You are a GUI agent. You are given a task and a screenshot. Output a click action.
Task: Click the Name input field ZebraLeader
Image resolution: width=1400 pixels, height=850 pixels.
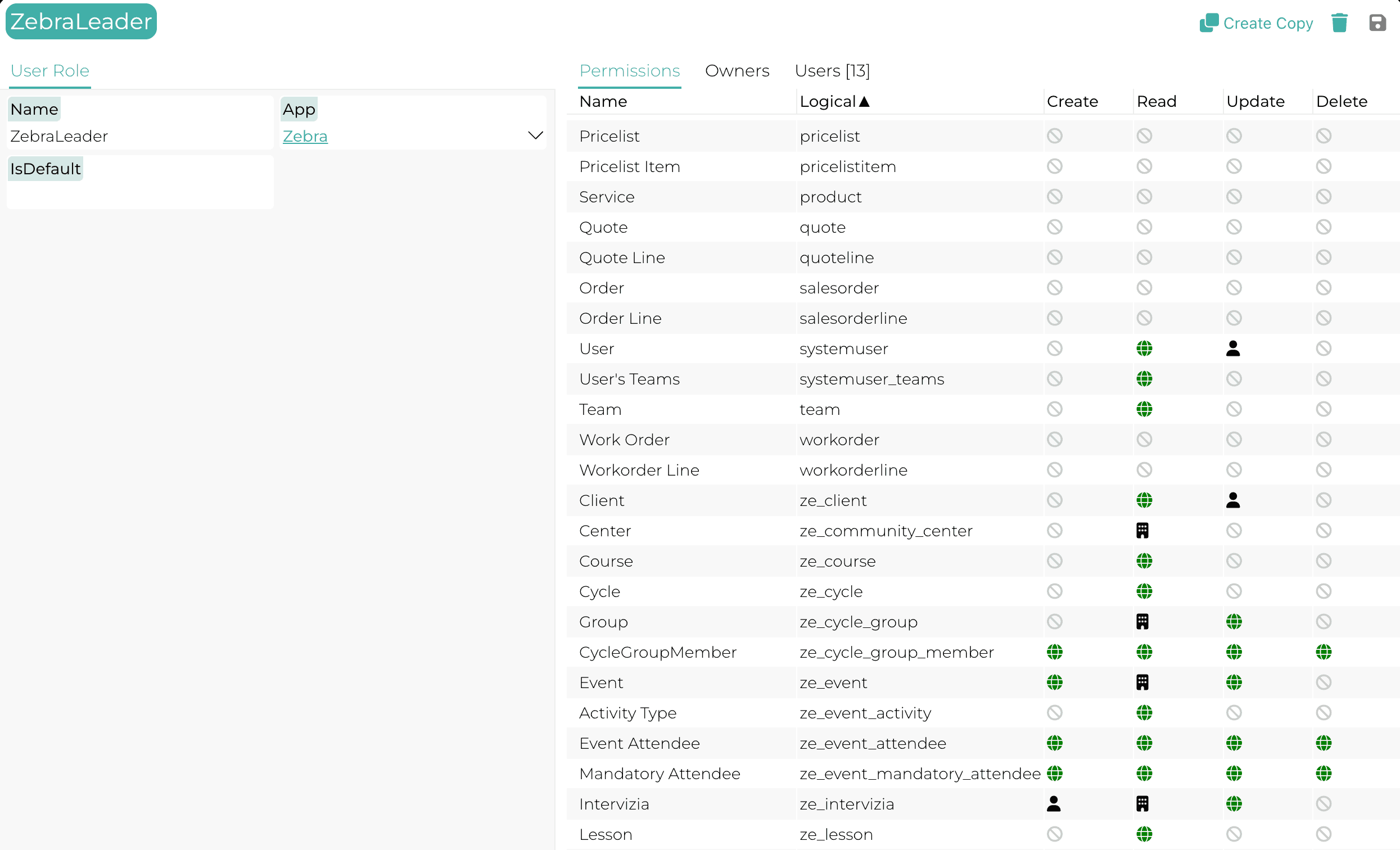coord(139,137)
